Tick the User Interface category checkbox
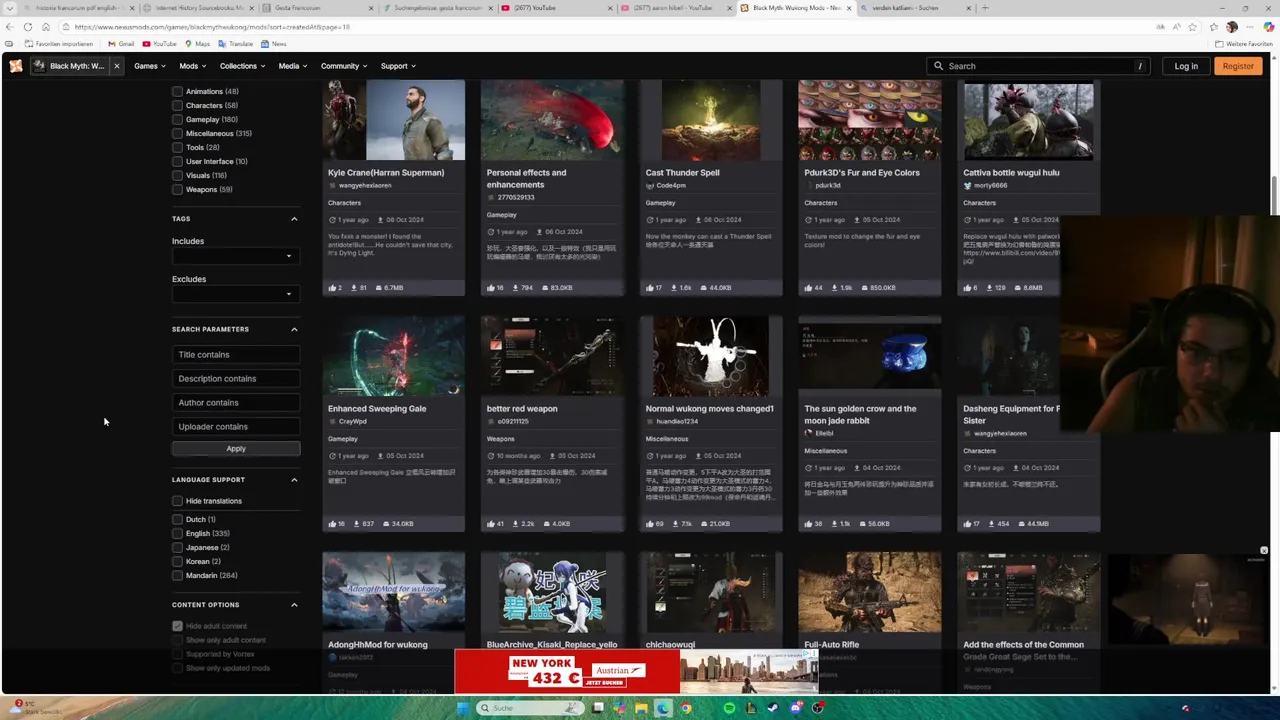 pyautogui.click(x=177, y=161)
